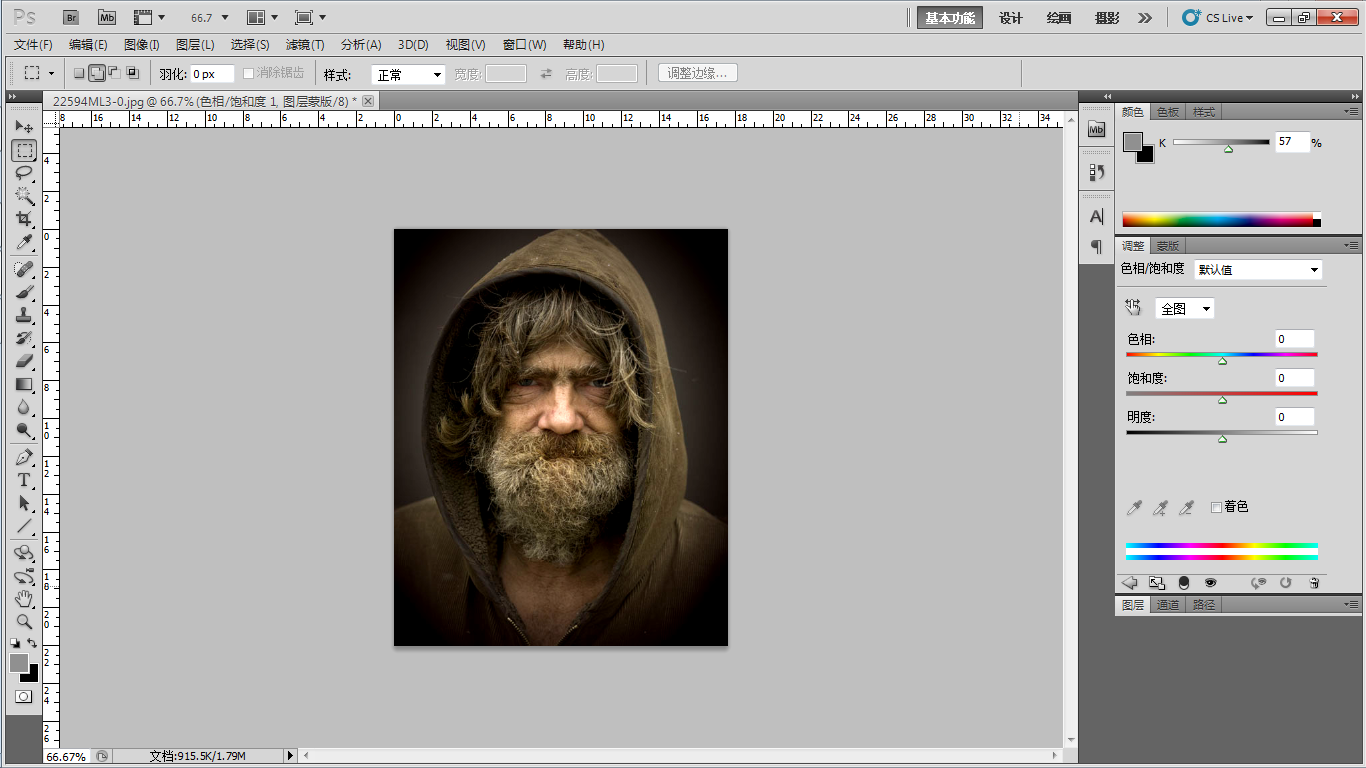
Task: Switch to the 通道 tab
Action: 1167,605
